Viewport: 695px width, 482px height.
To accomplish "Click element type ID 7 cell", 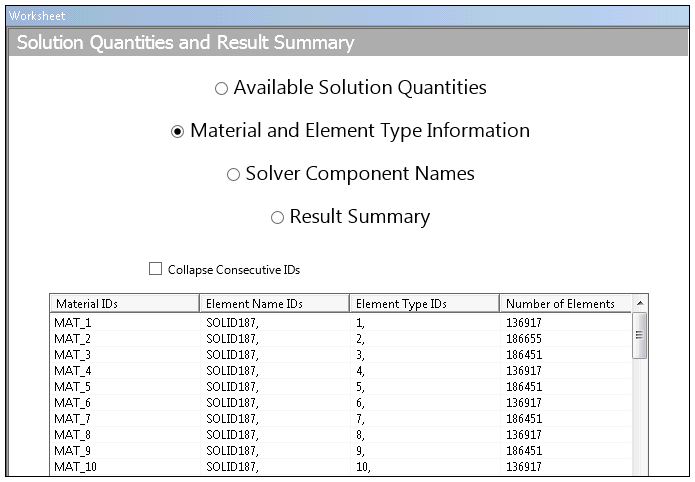I will click(361, 419).
